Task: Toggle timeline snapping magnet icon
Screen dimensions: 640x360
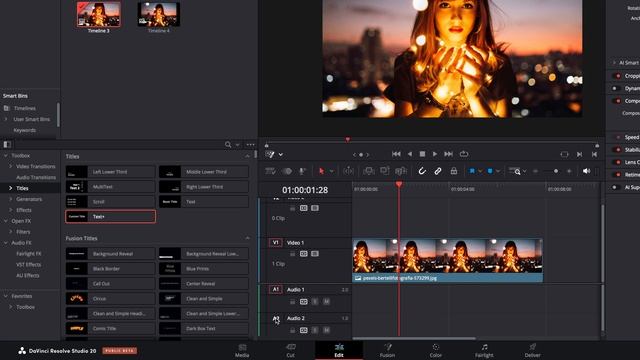Action: click(x=422, y=171)
